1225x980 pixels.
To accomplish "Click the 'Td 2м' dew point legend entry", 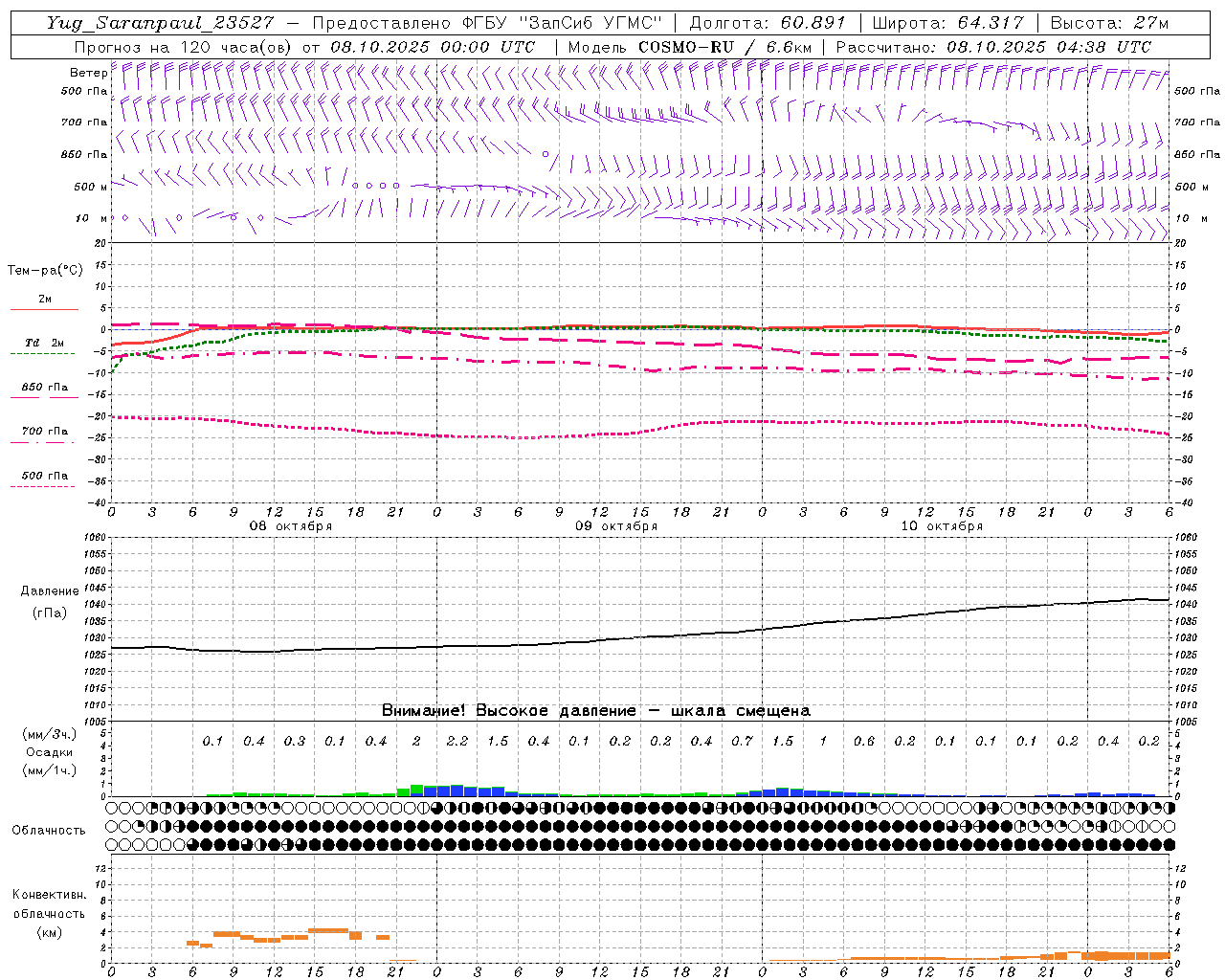I will pos(45,343).
